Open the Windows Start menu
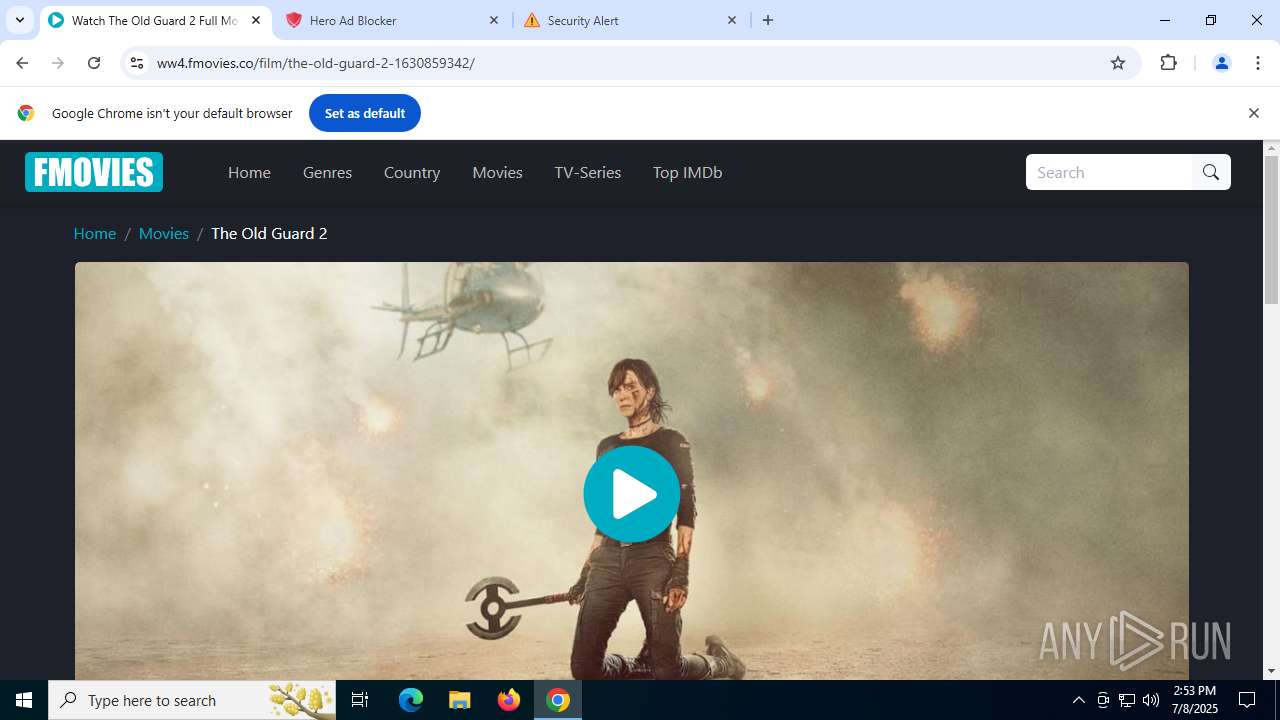1280x720 pixels. click(24, 700)
